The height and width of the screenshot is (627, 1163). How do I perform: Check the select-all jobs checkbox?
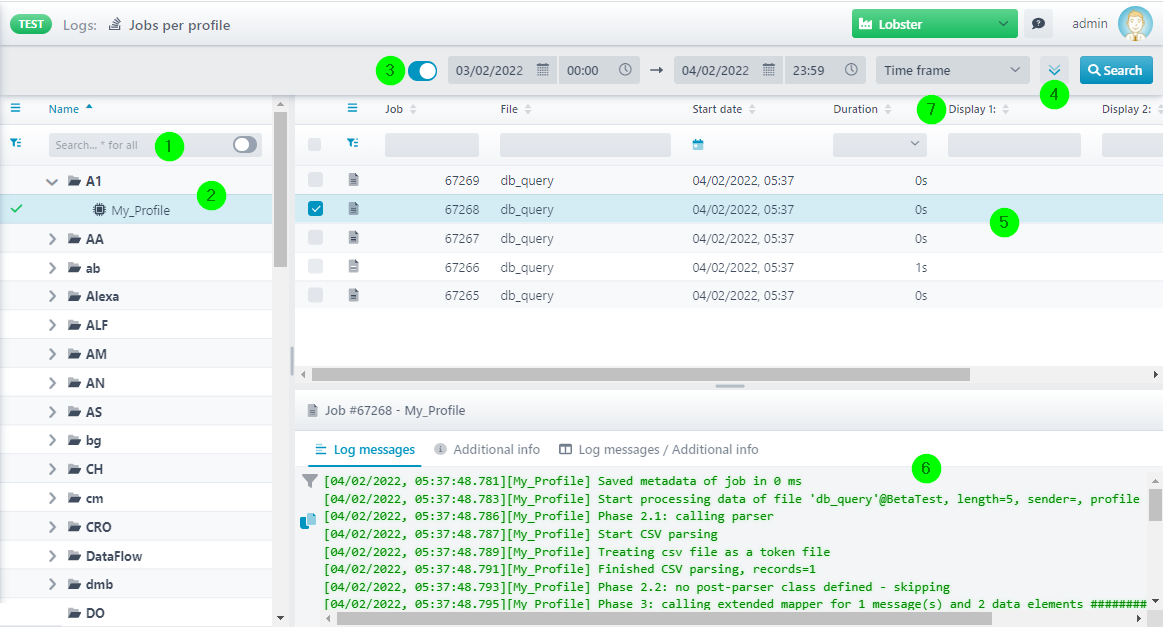pos(315,145)
